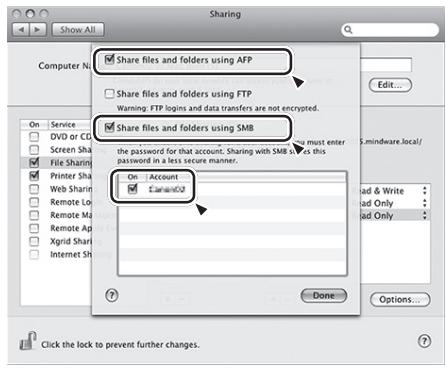Uncheck Share files and folders using SMB

109,127
